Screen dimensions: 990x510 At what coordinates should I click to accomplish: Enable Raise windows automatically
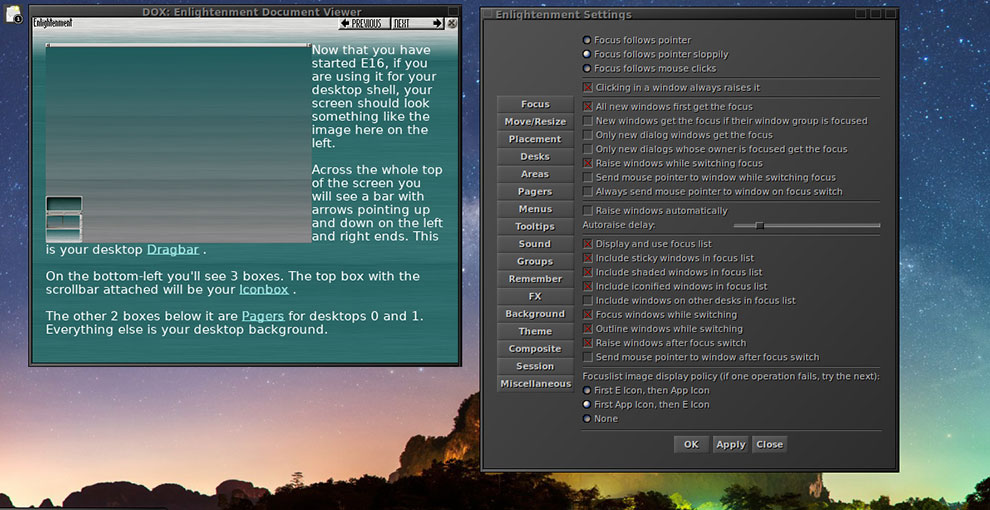tap(655, 211)
